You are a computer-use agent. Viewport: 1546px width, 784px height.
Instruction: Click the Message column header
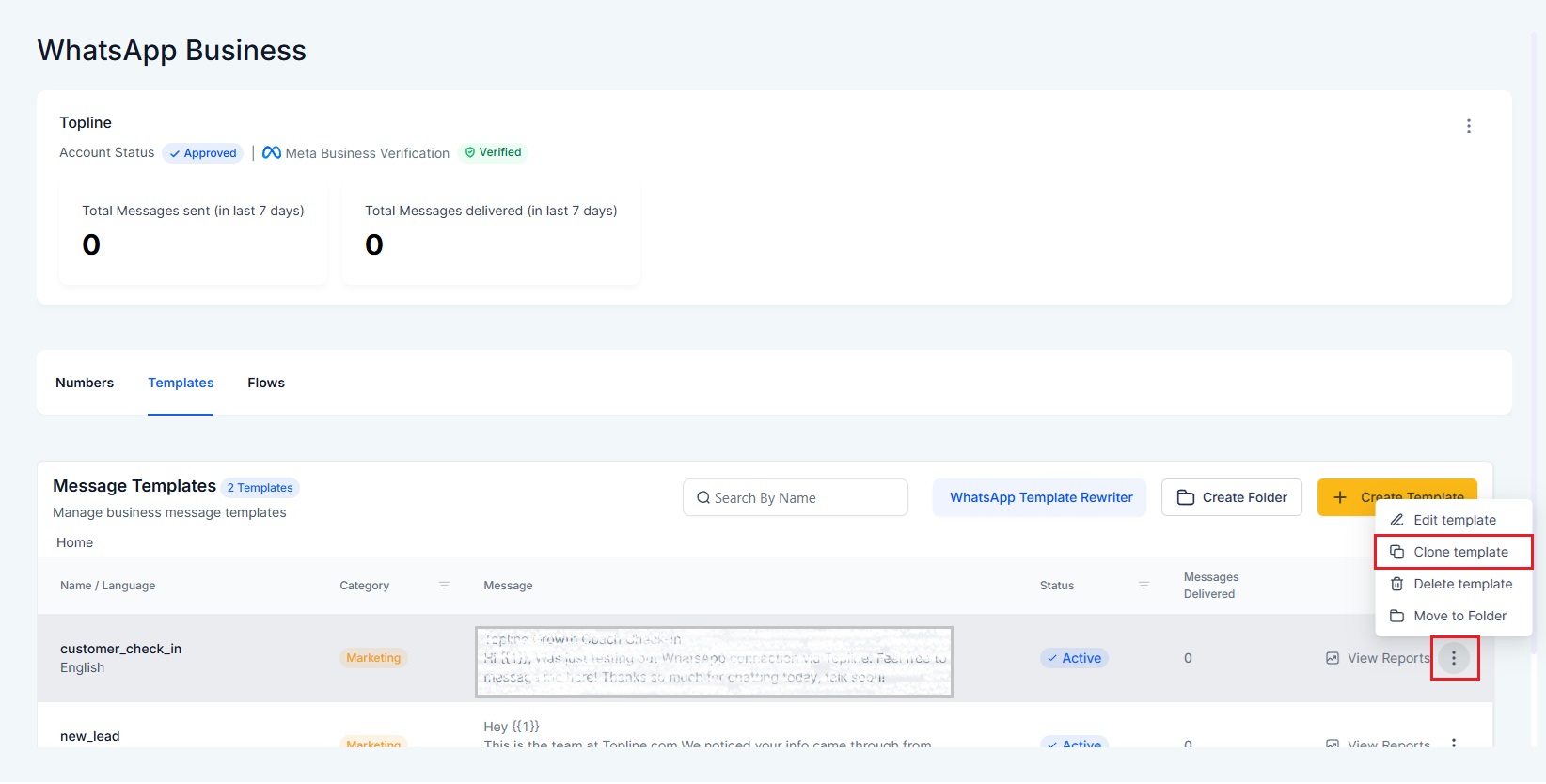[508, 586]
